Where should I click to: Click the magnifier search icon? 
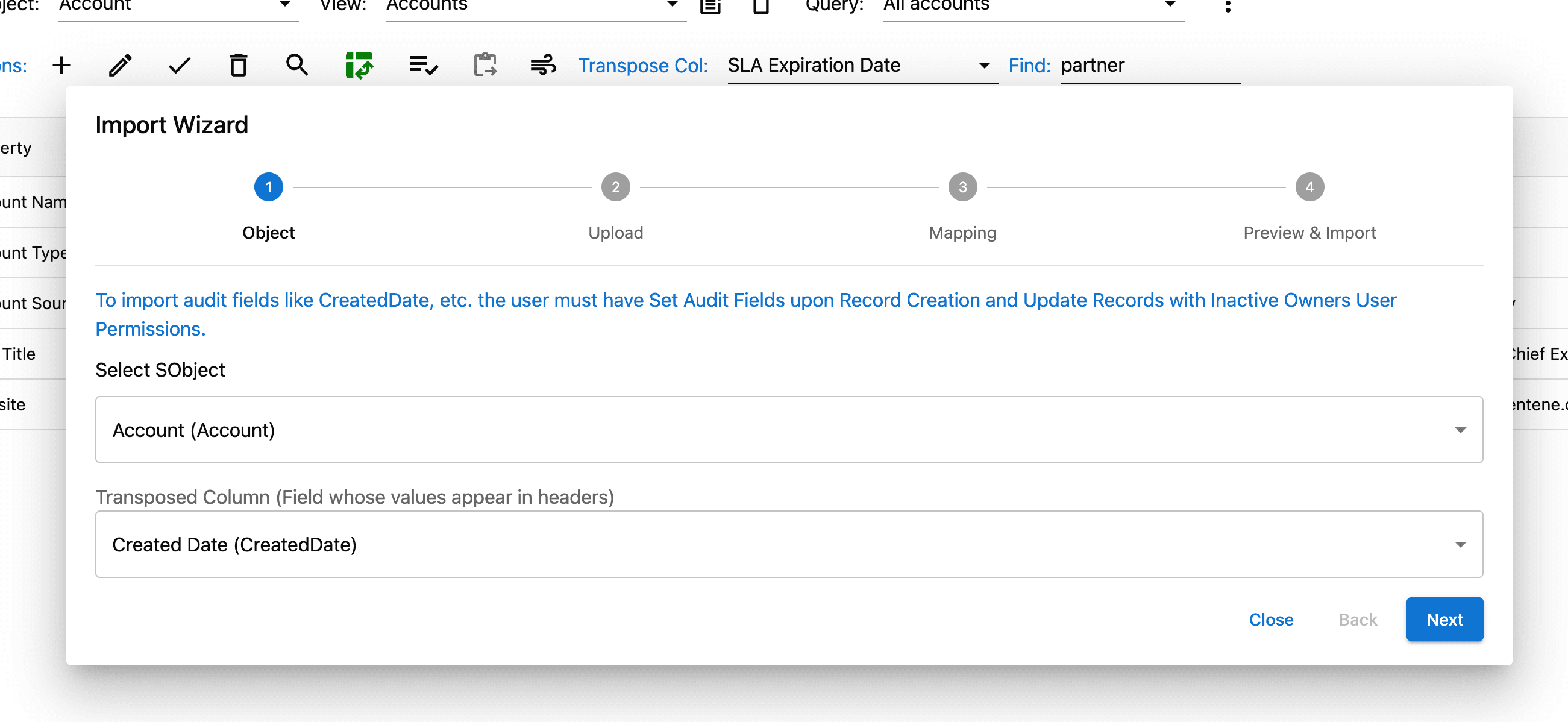(x=297, y=65)
